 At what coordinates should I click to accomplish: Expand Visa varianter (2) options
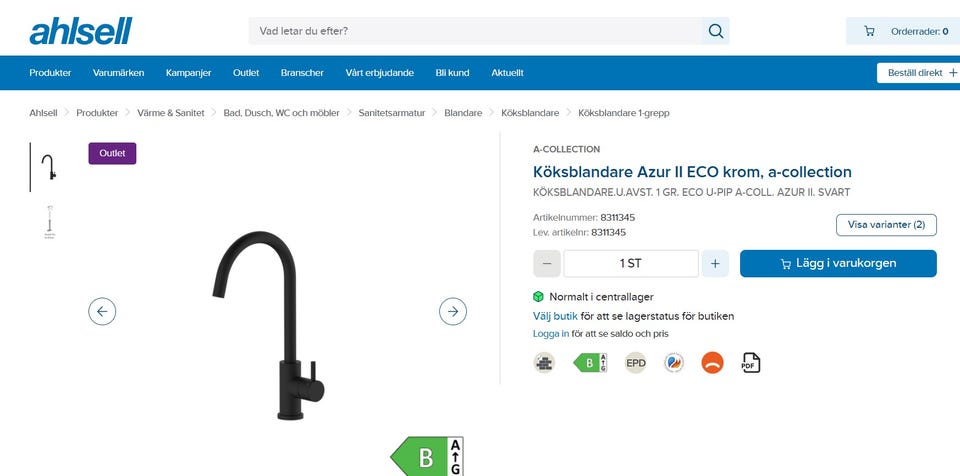886,225
